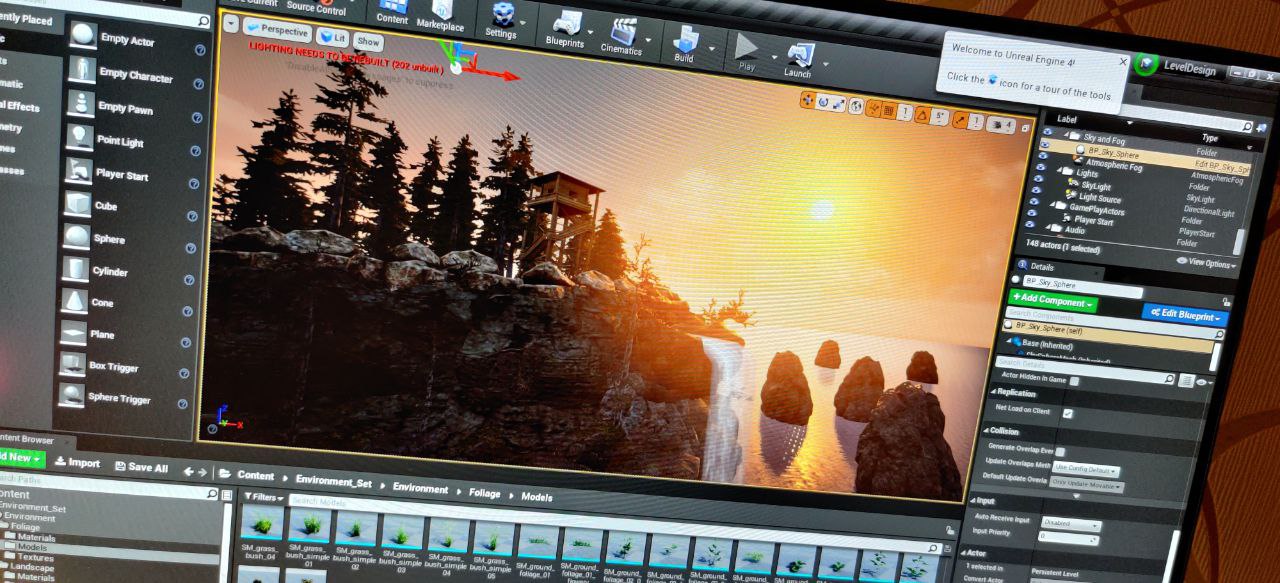
Task: Open help for Empty Actor
Action: tap(199, 49)
